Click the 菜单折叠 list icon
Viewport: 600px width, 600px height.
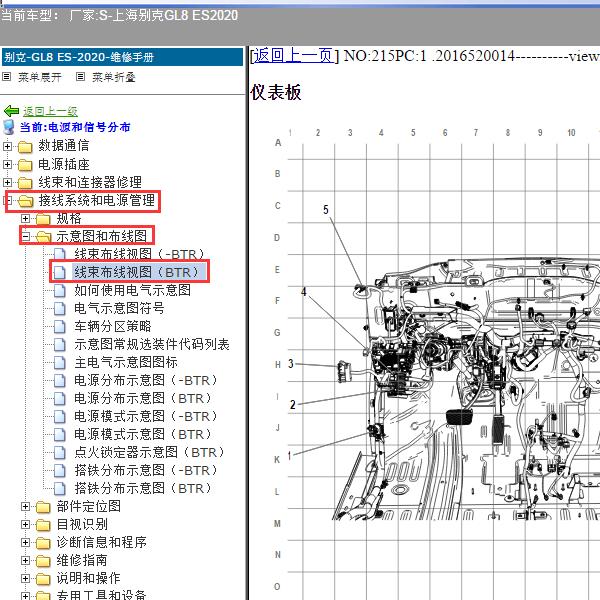80,77
